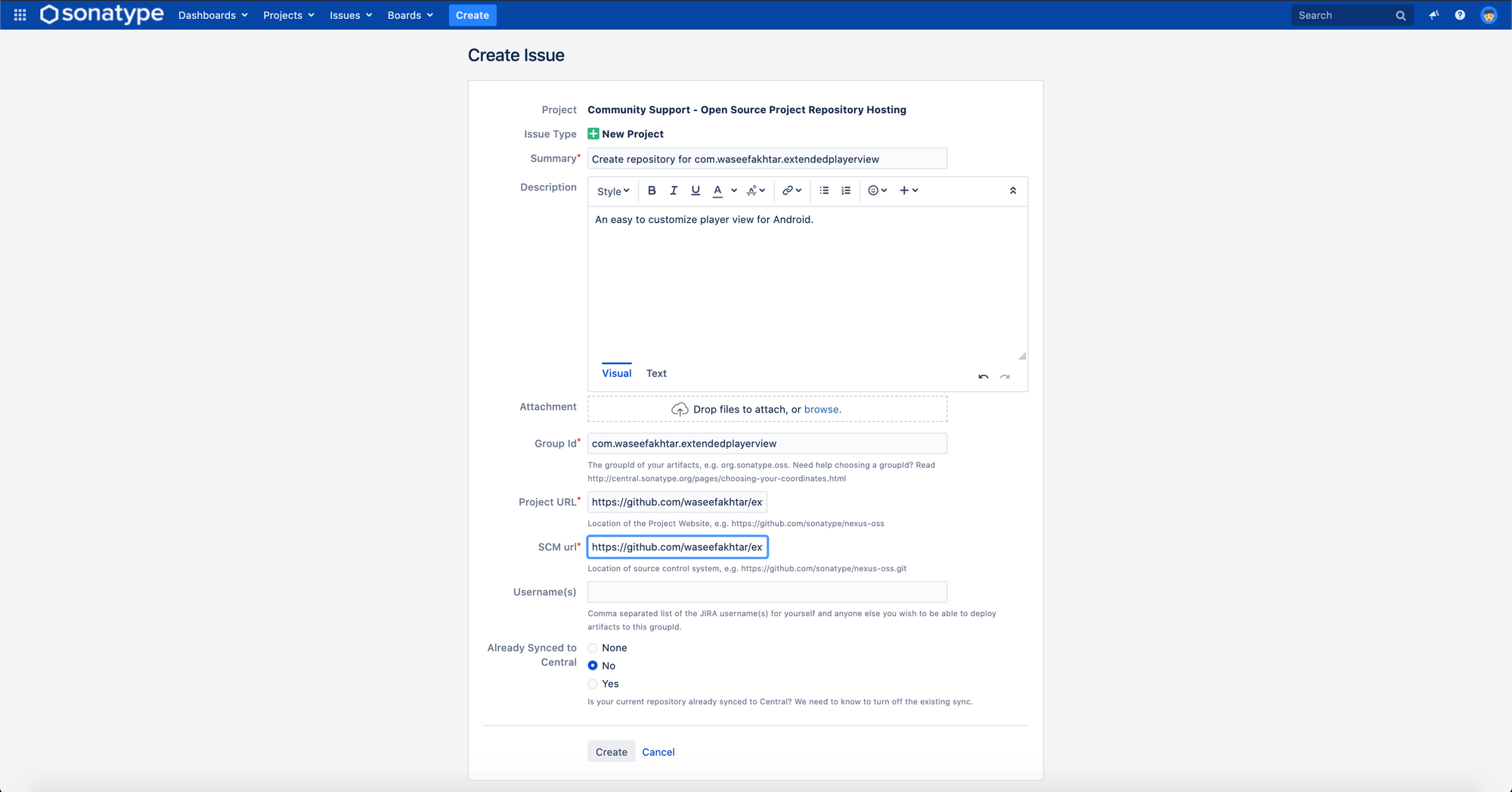Image resolution: width=1512 pixels, height=792 pixels.
Task: Click the search magnifier icon
Action: click(1400, 15)
